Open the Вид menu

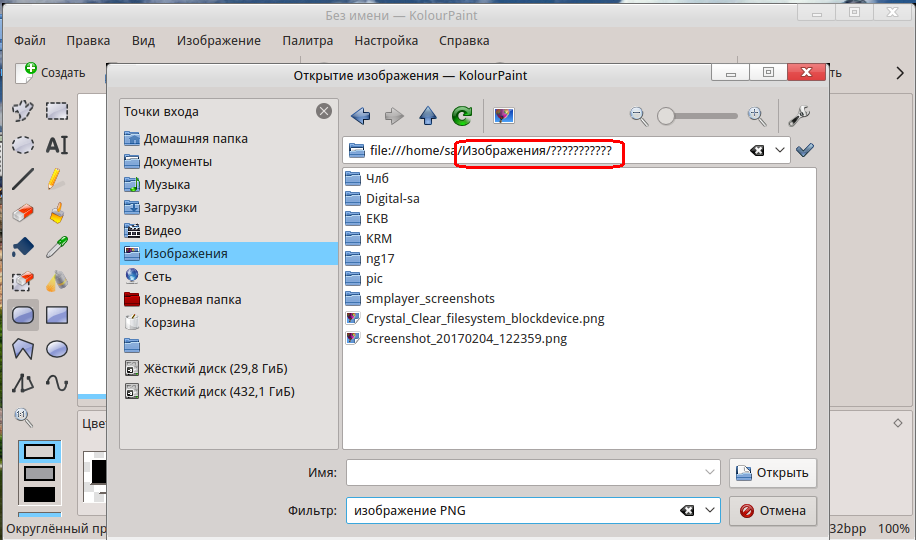143,41
